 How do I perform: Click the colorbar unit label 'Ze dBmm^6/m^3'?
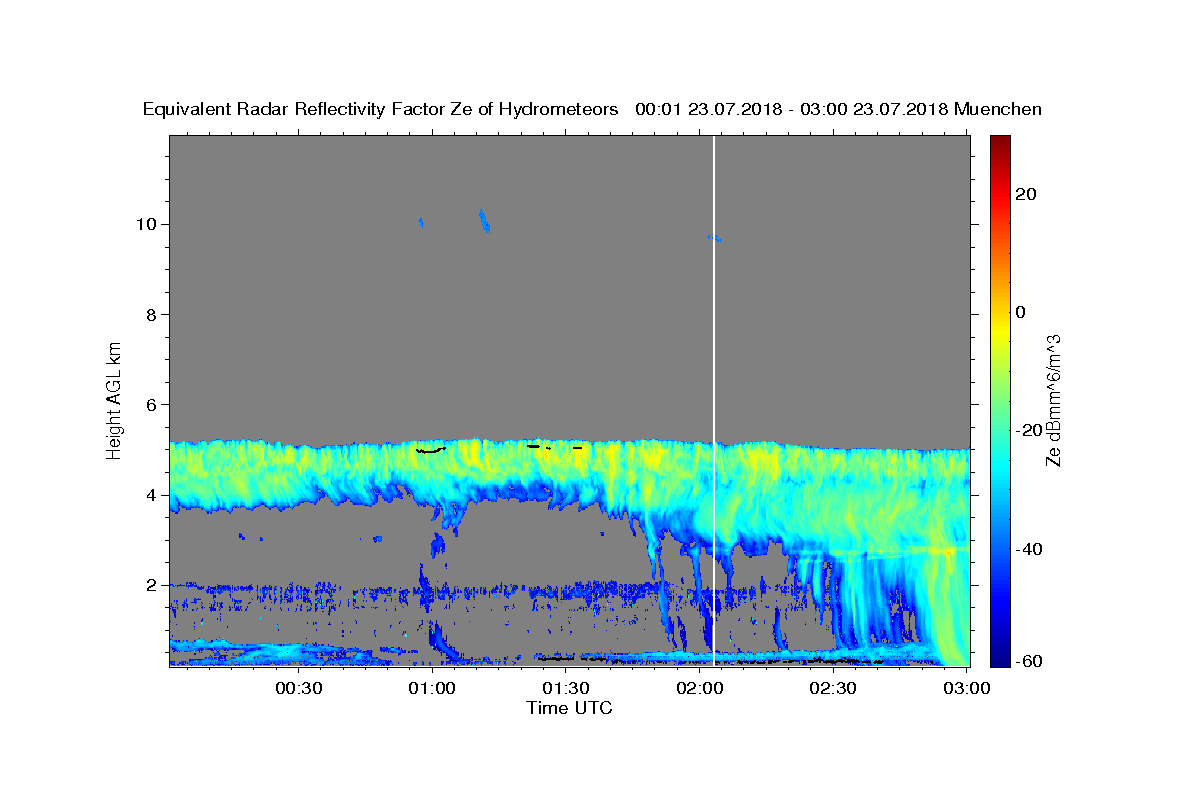pyautogui.click(x=1053, y=399)
